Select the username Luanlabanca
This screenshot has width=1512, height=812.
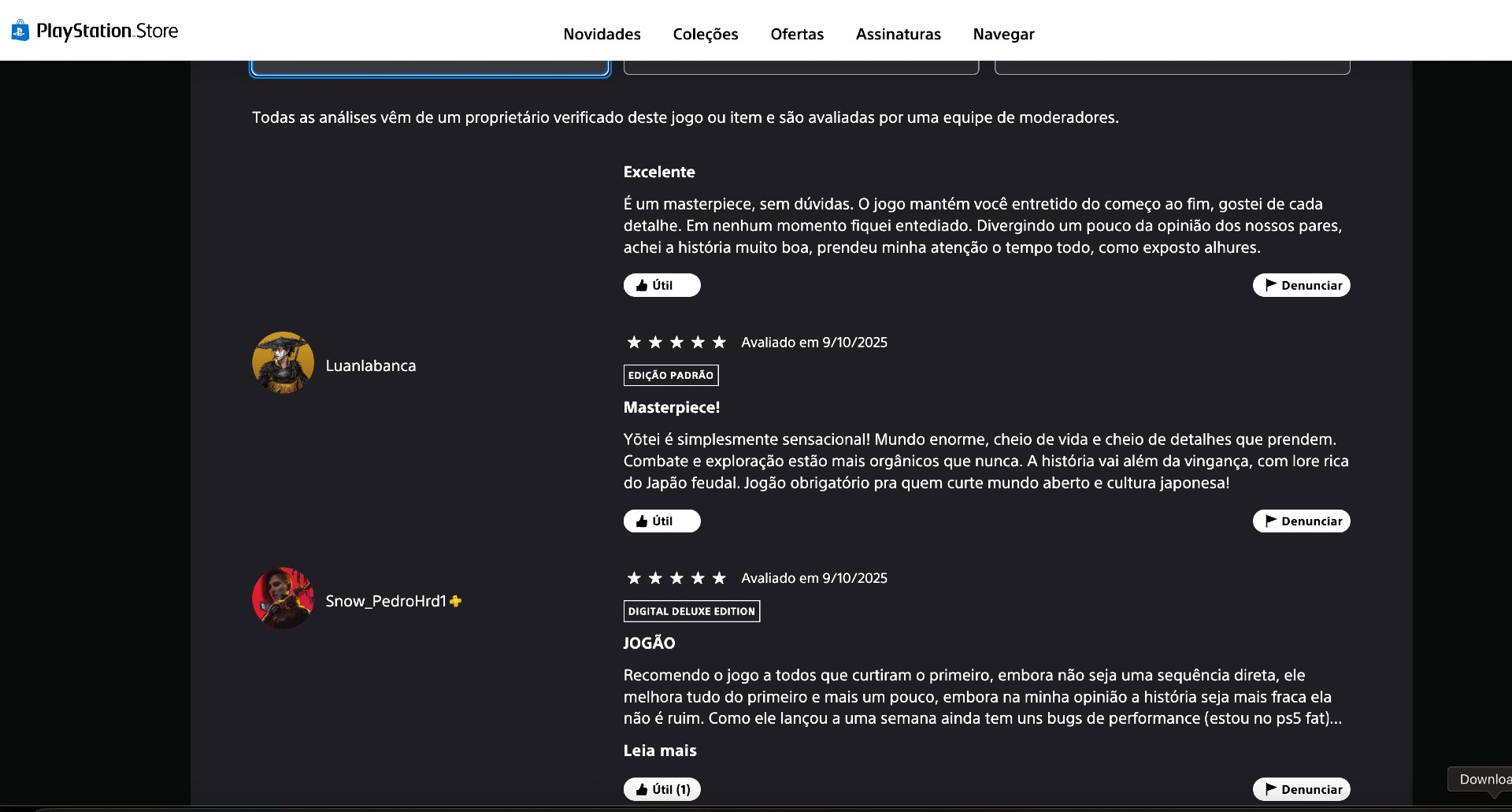click(x=371, y=365)
